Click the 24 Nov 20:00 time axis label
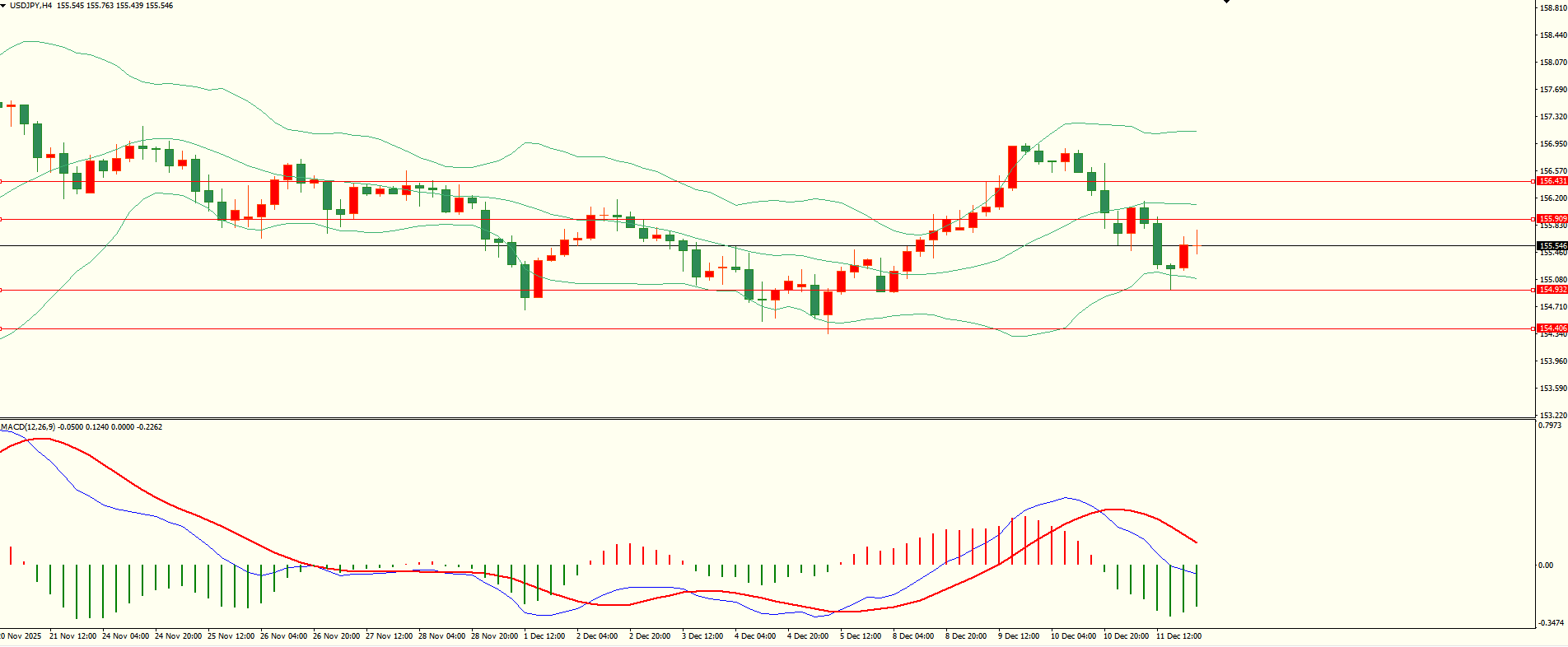Image resolution: width=1568 pixels, height=647 pixels. tap(178, 636)
